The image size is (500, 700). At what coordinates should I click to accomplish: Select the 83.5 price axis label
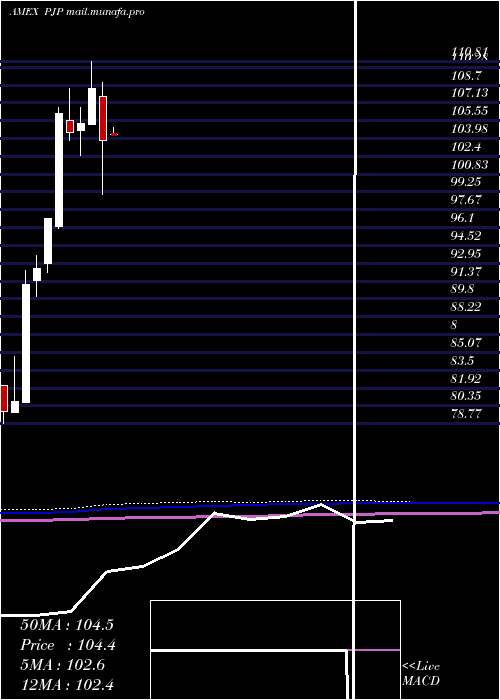tap(462, 361)
